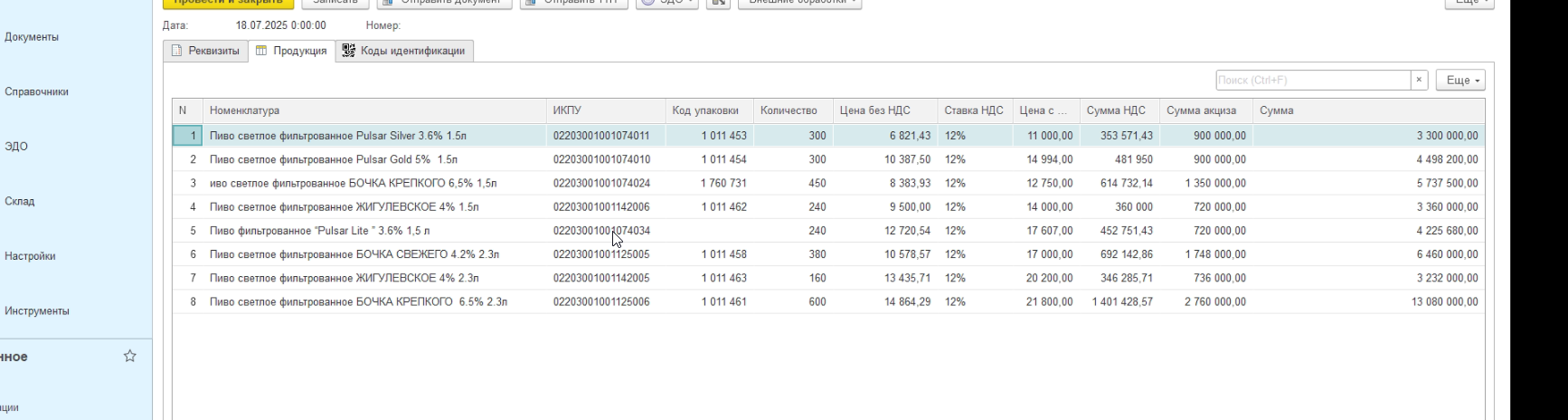This screenshot has width=1568, height=420.
Task: Click ИКПУ cell 02203001001142005
Action: click(x=606, y=278)
